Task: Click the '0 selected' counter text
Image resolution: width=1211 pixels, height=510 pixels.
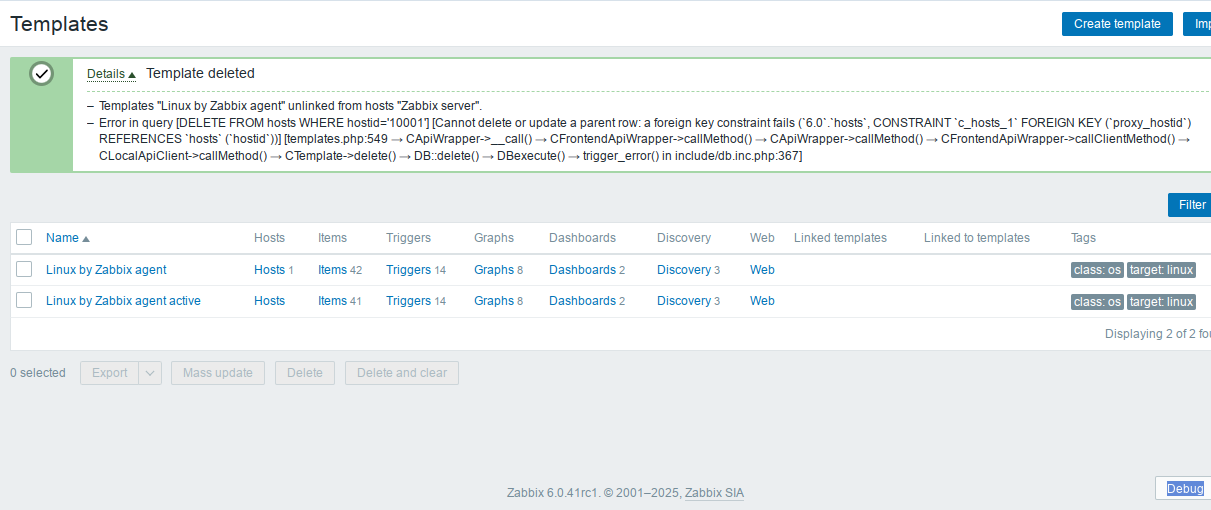Action: pos(38,373)
